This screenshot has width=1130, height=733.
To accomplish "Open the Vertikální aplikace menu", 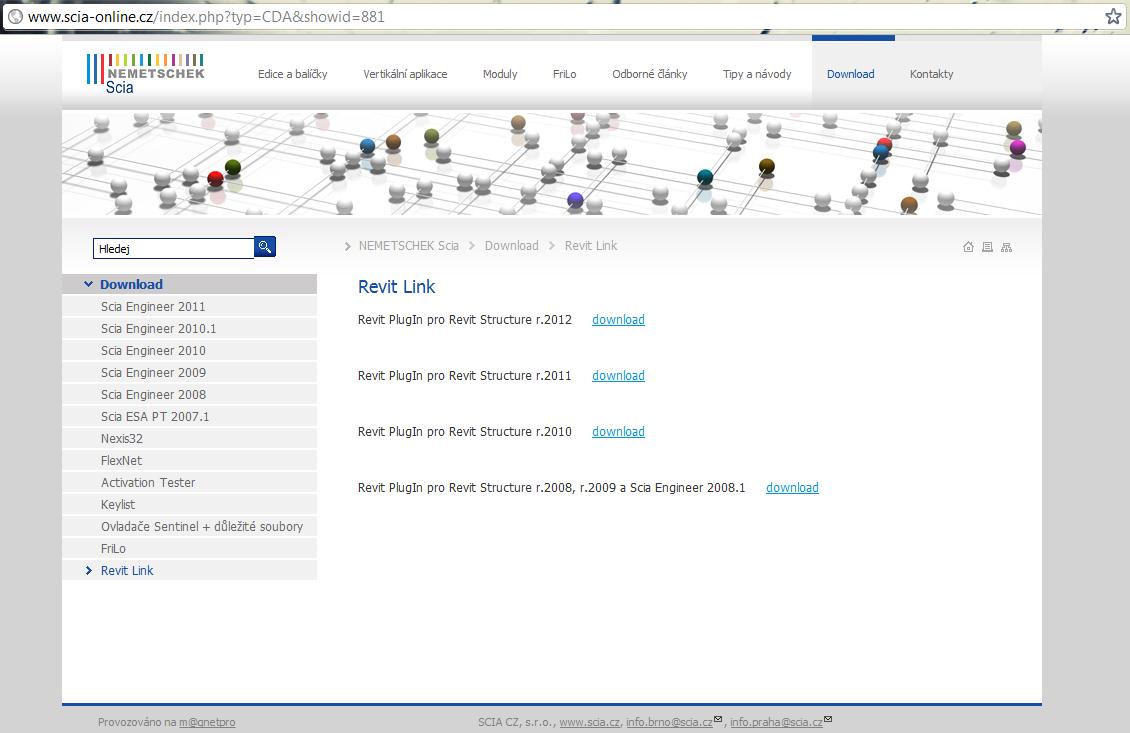I will [x=405, y=74].
